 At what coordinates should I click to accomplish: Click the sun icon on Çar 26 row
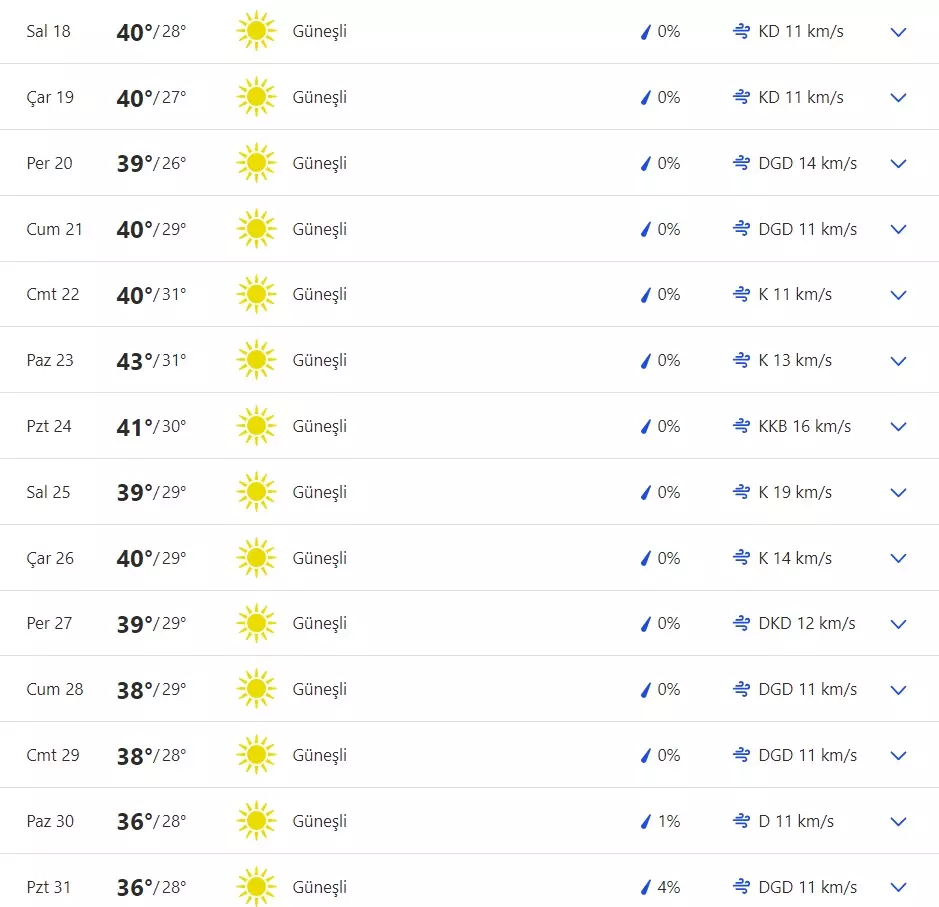(256, 558)
